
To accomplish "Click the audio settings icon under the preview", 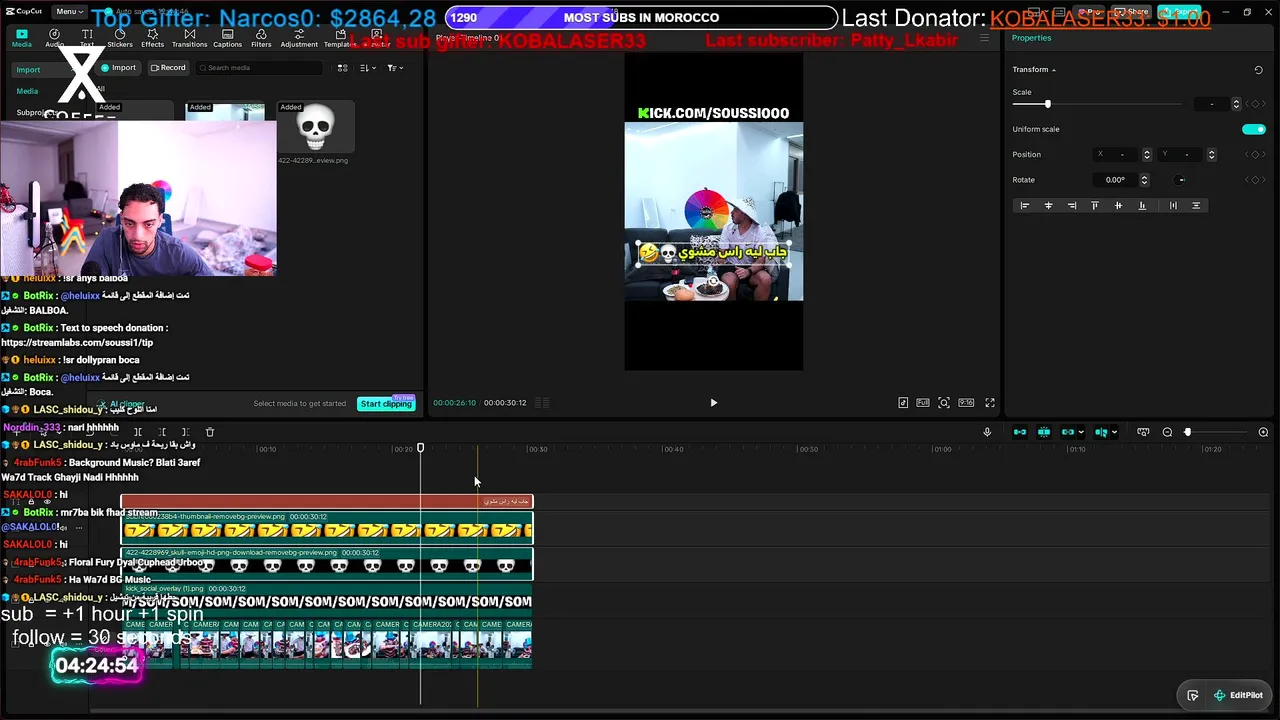I will coord(903,403).
